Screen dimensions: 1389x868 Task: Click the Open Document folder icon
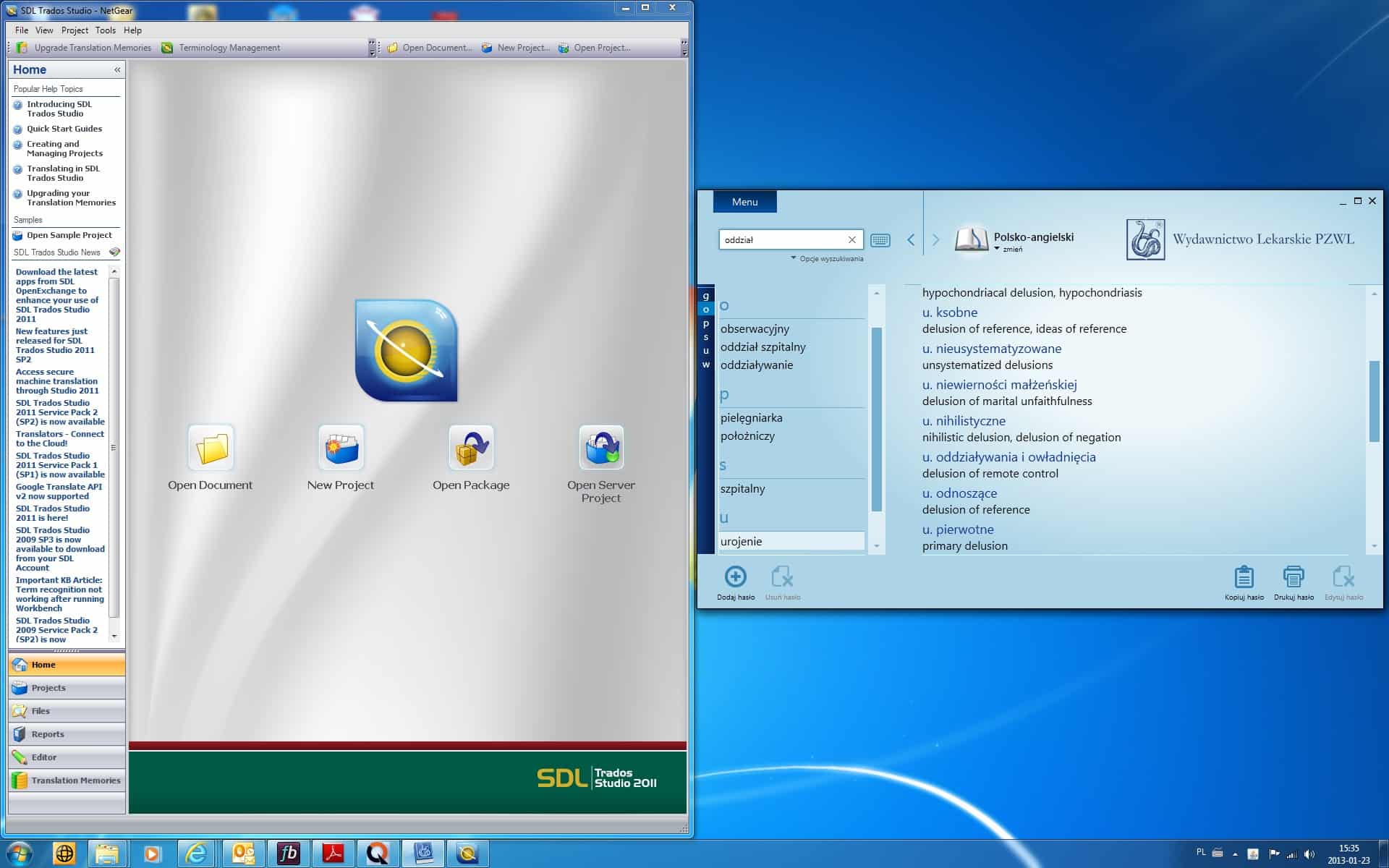click(211, 447)
